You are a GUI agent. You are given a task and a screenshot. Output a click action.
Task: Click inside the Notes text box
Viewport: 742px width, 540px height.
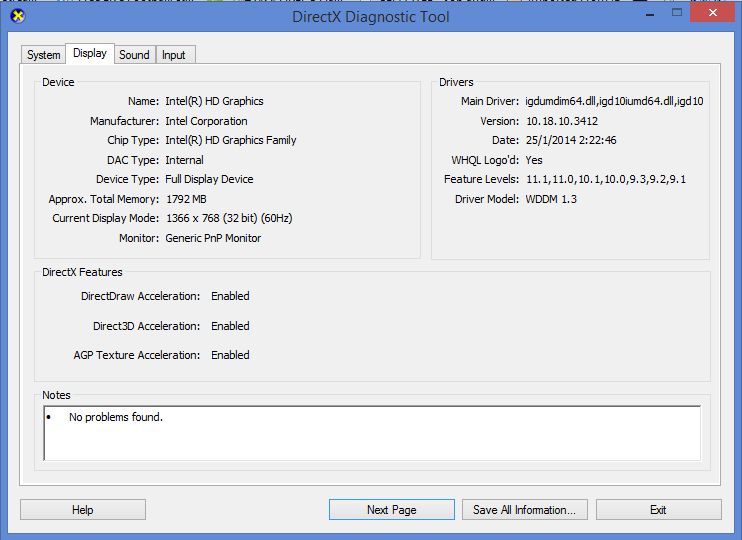tap(372, 433)
